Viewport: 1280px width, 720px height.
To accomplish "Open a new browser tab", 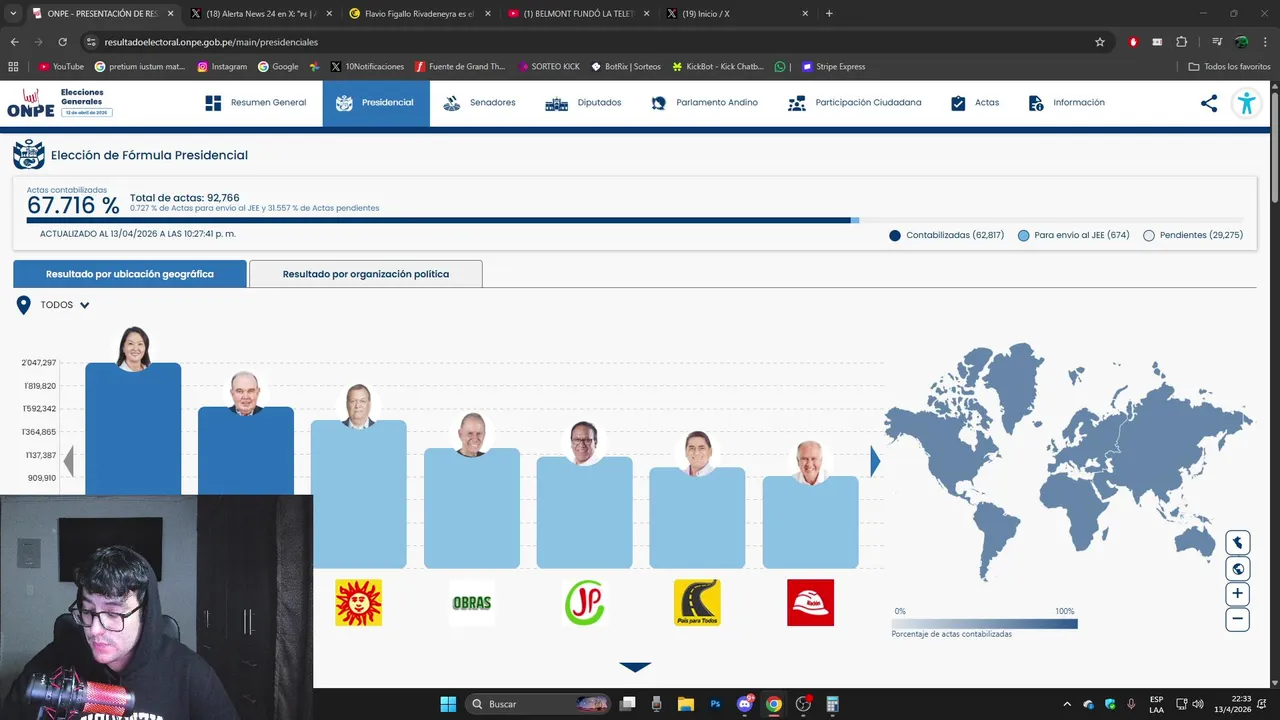I will click(829, 13).
